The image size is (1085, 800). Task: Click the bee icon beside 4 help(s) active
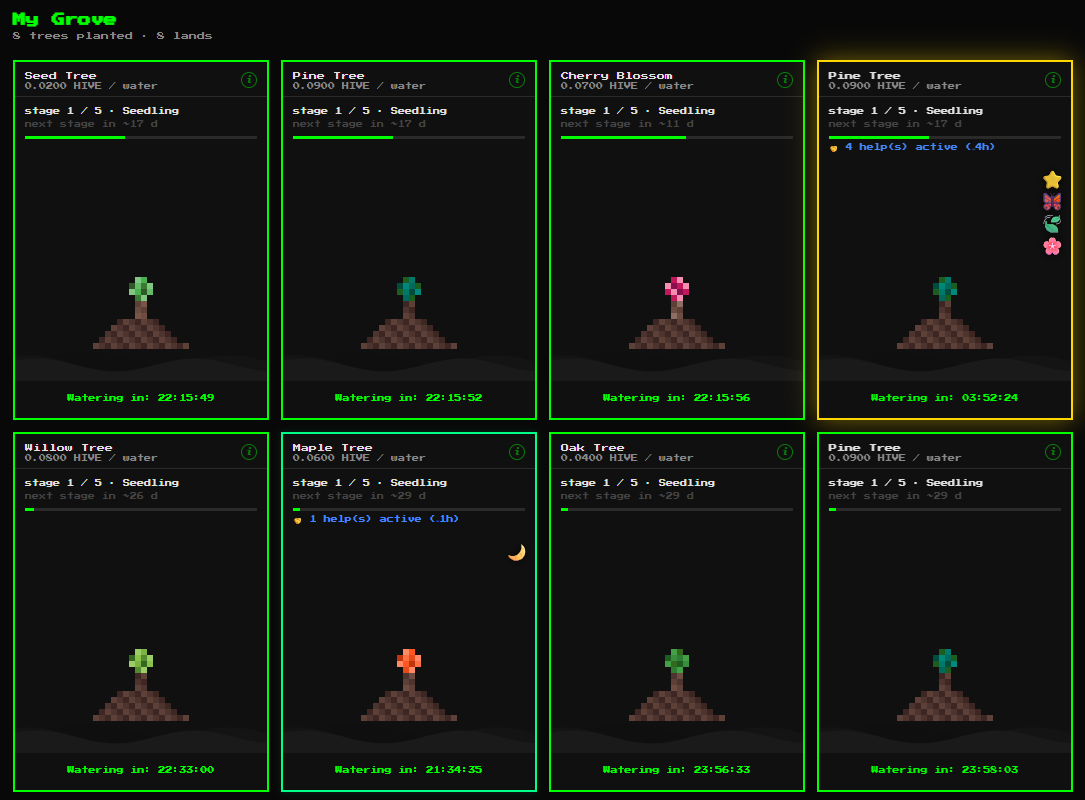click(x=834, y=147)
